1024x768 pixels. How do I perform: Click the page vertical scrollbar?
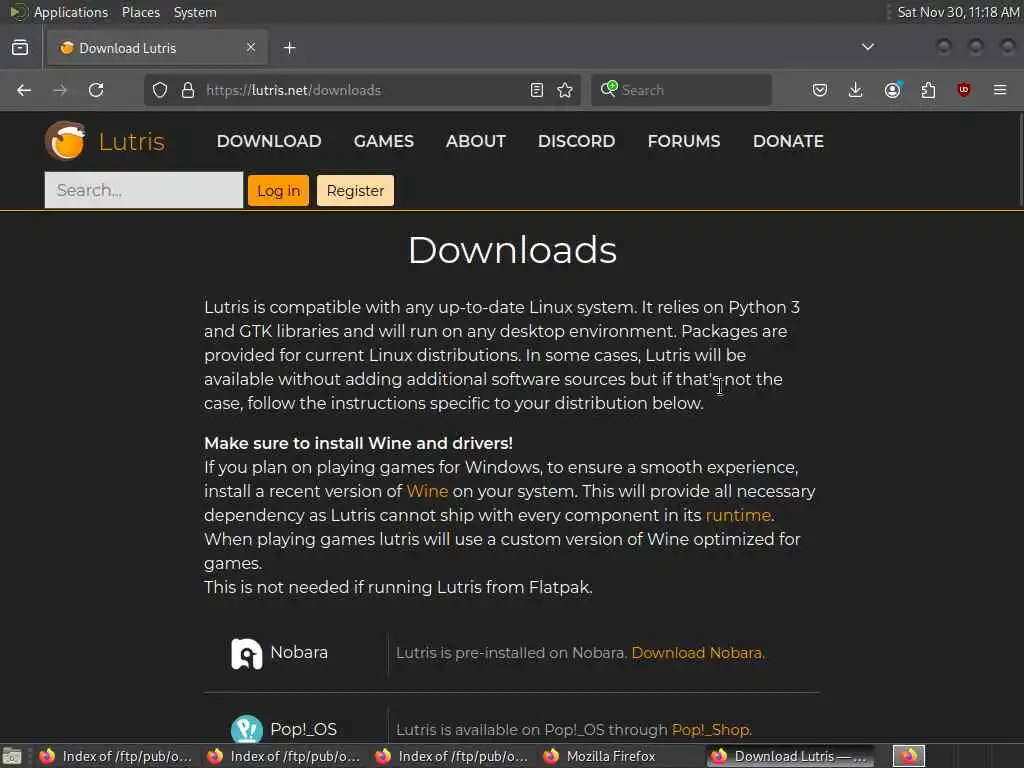coord(1019,159)
